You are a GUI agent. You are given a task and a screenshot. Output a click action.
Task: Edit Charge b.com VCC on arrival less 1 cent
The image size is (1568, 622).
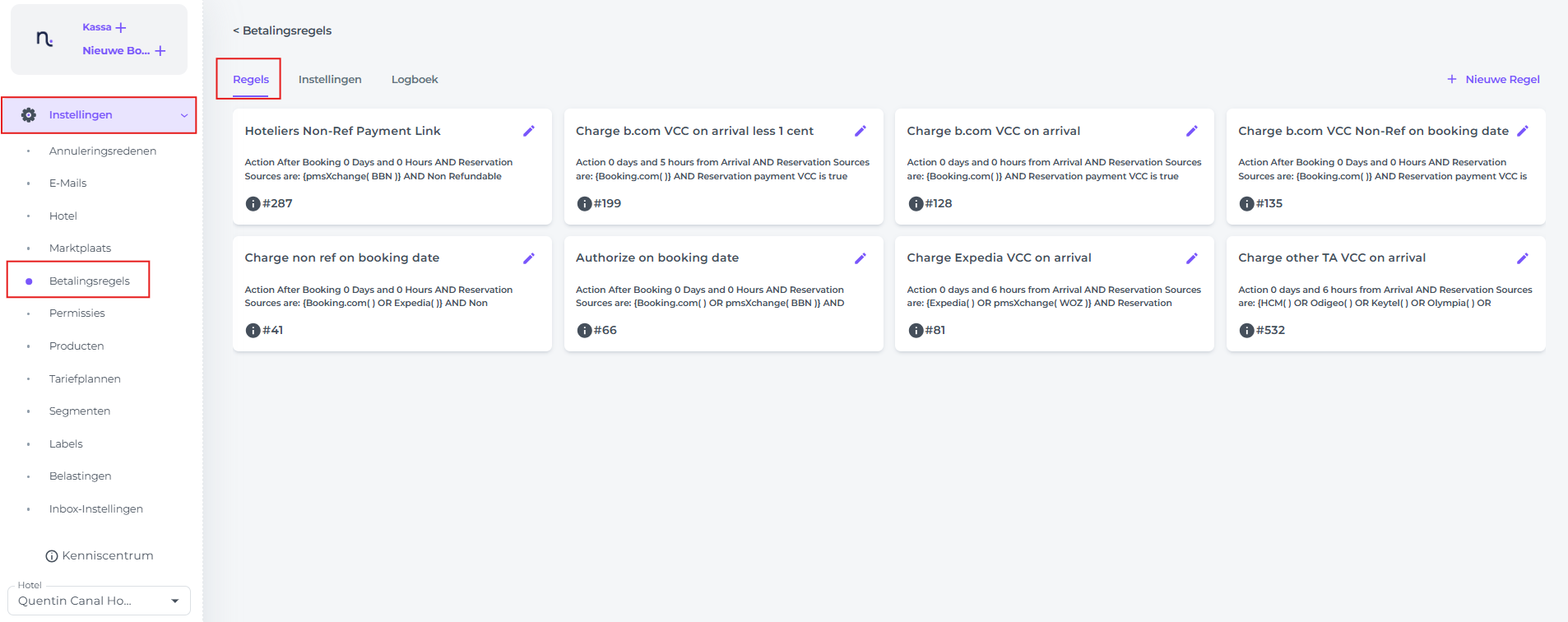pyautogui.click(x=860, y=131)
